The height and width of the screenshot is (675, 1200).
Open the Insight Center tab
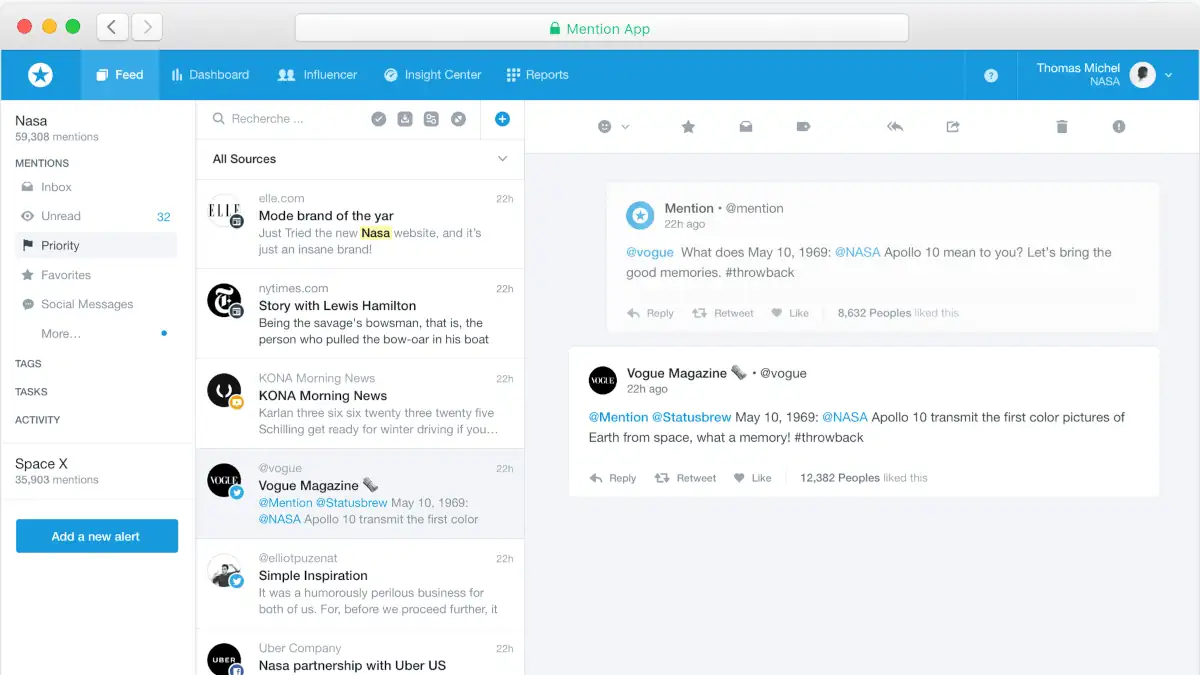[432, 75]
